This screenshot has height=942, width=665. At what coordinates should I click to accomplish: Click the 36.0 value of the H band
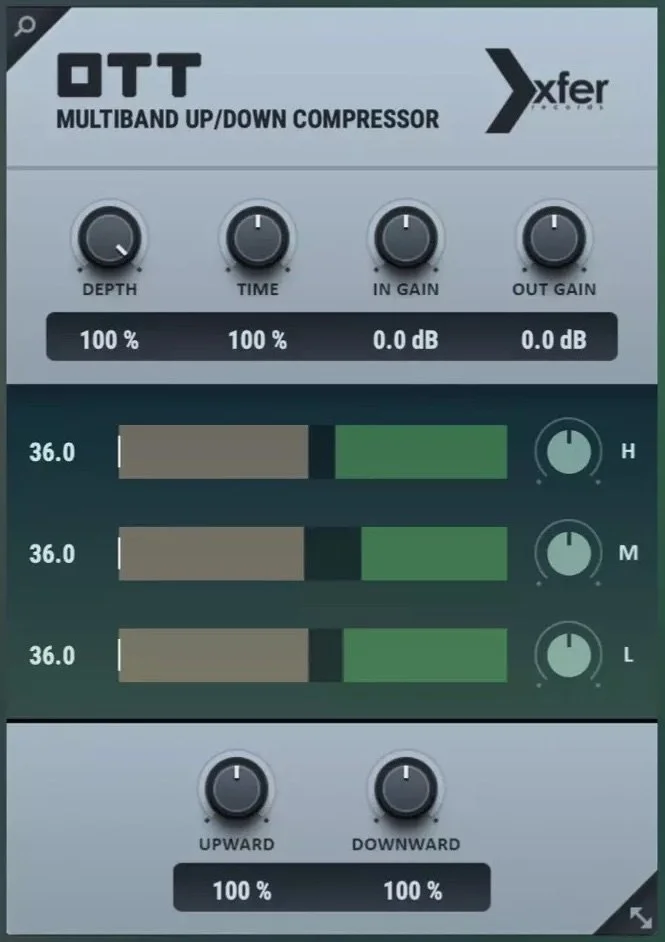pyautogui.click(x=52, y=452)
